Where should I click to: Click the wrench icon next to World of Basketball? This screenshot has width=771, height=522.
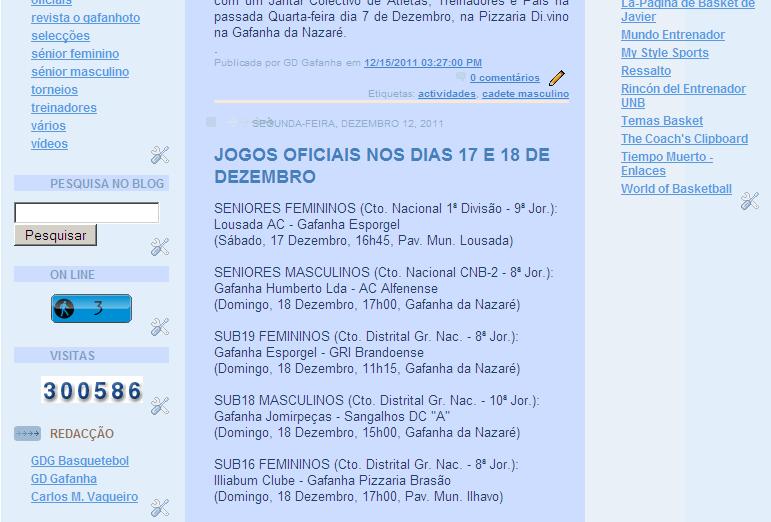[750, 201]
